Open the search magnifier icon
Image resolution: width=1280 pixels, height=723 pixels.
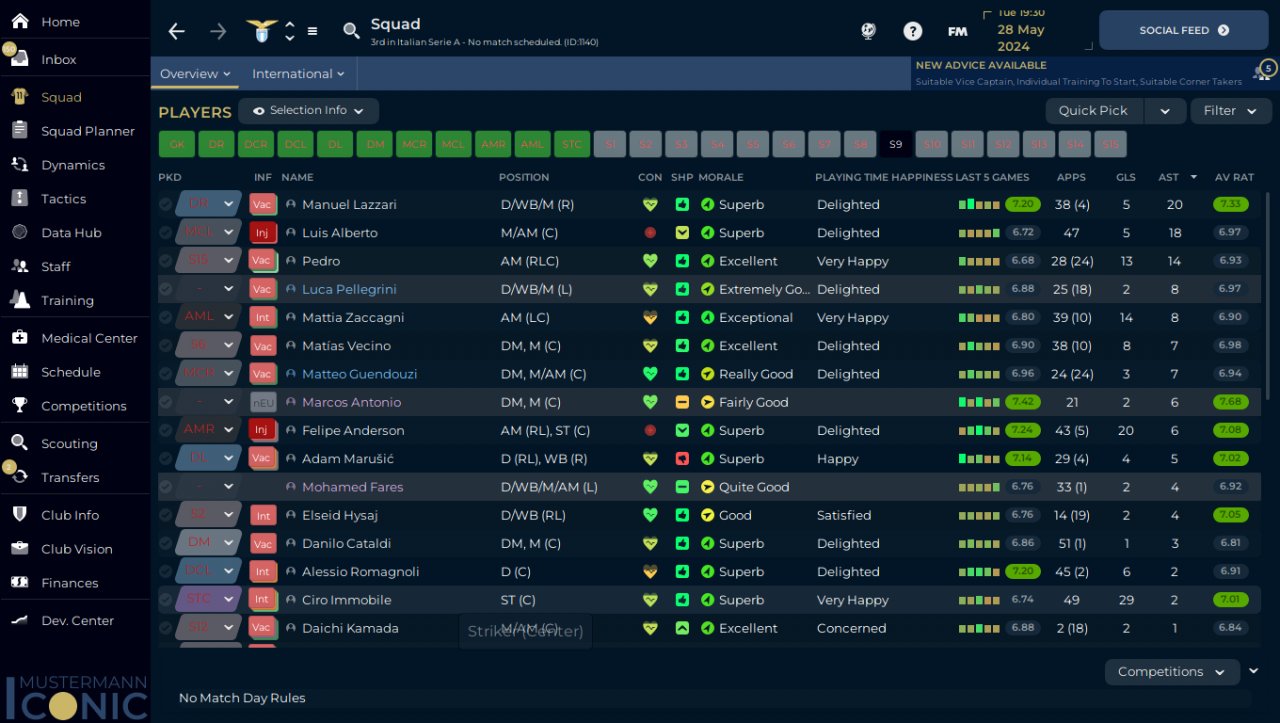pos(351,31)
